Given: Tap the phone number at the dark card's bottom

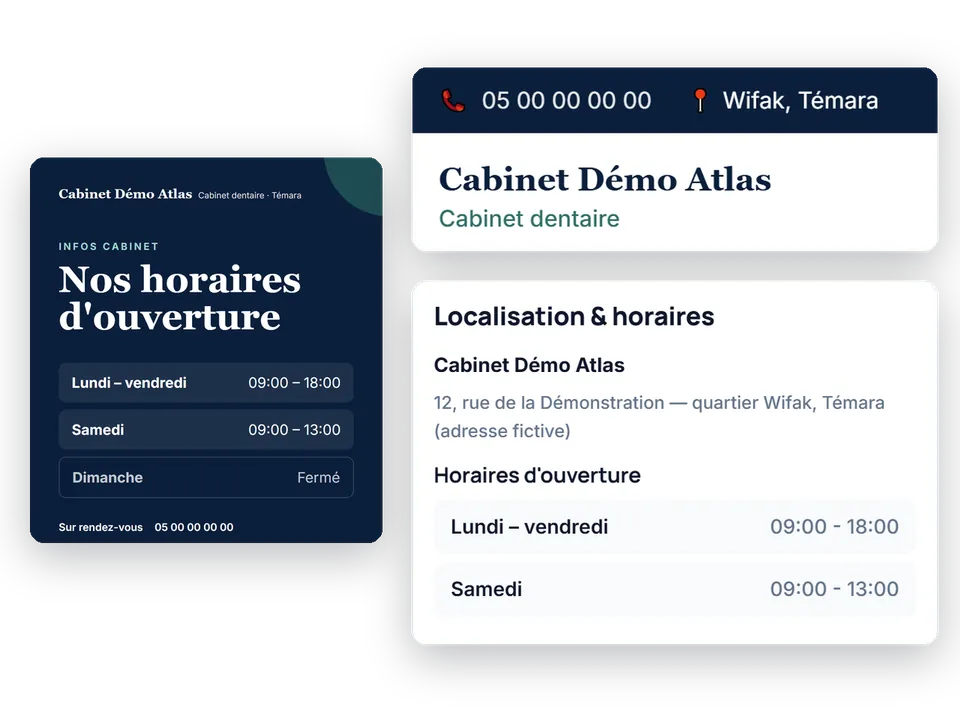Looking at the screenshot, I should coord(193,527).
